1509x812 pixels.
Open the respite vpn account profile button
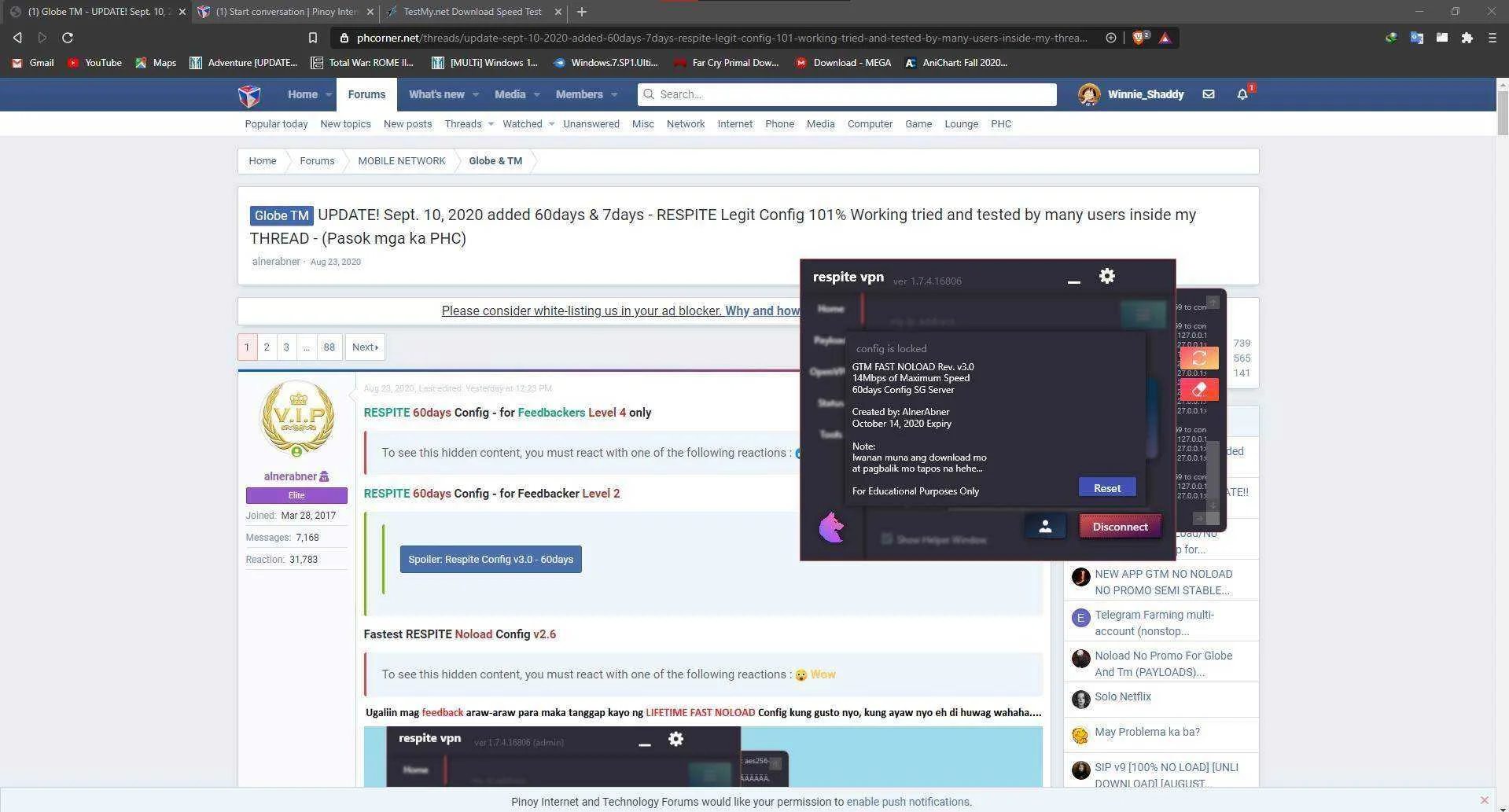[1045, 527]
